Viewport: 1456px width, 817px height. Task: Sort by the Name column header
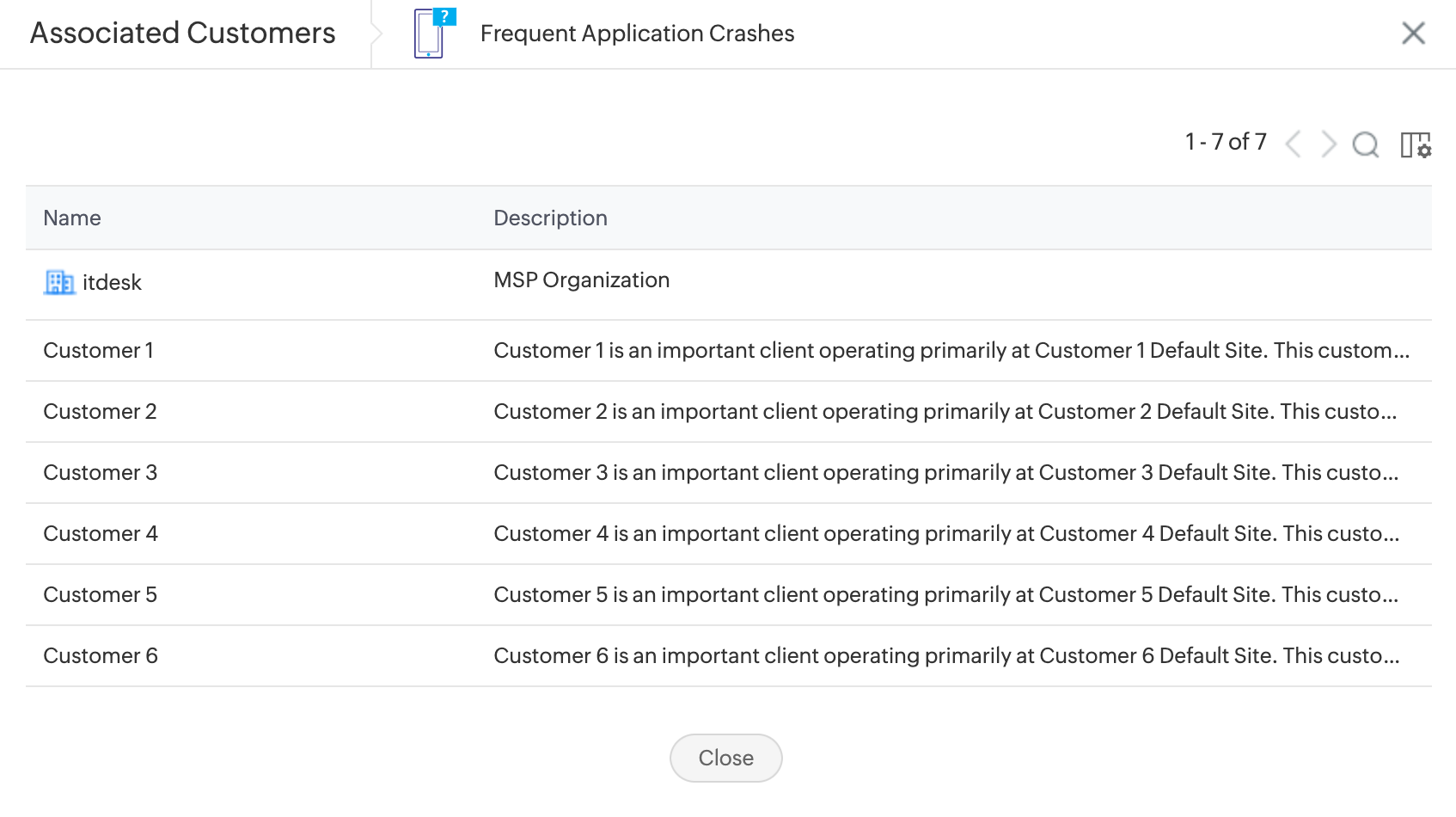pyautogui.click(x=72, y=218)
